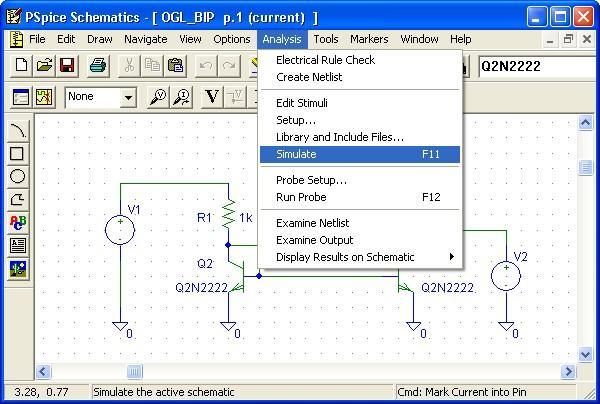Click horizontal scrollbar left arrow
The height and width of the screenshot is (404, 600).
43,371
